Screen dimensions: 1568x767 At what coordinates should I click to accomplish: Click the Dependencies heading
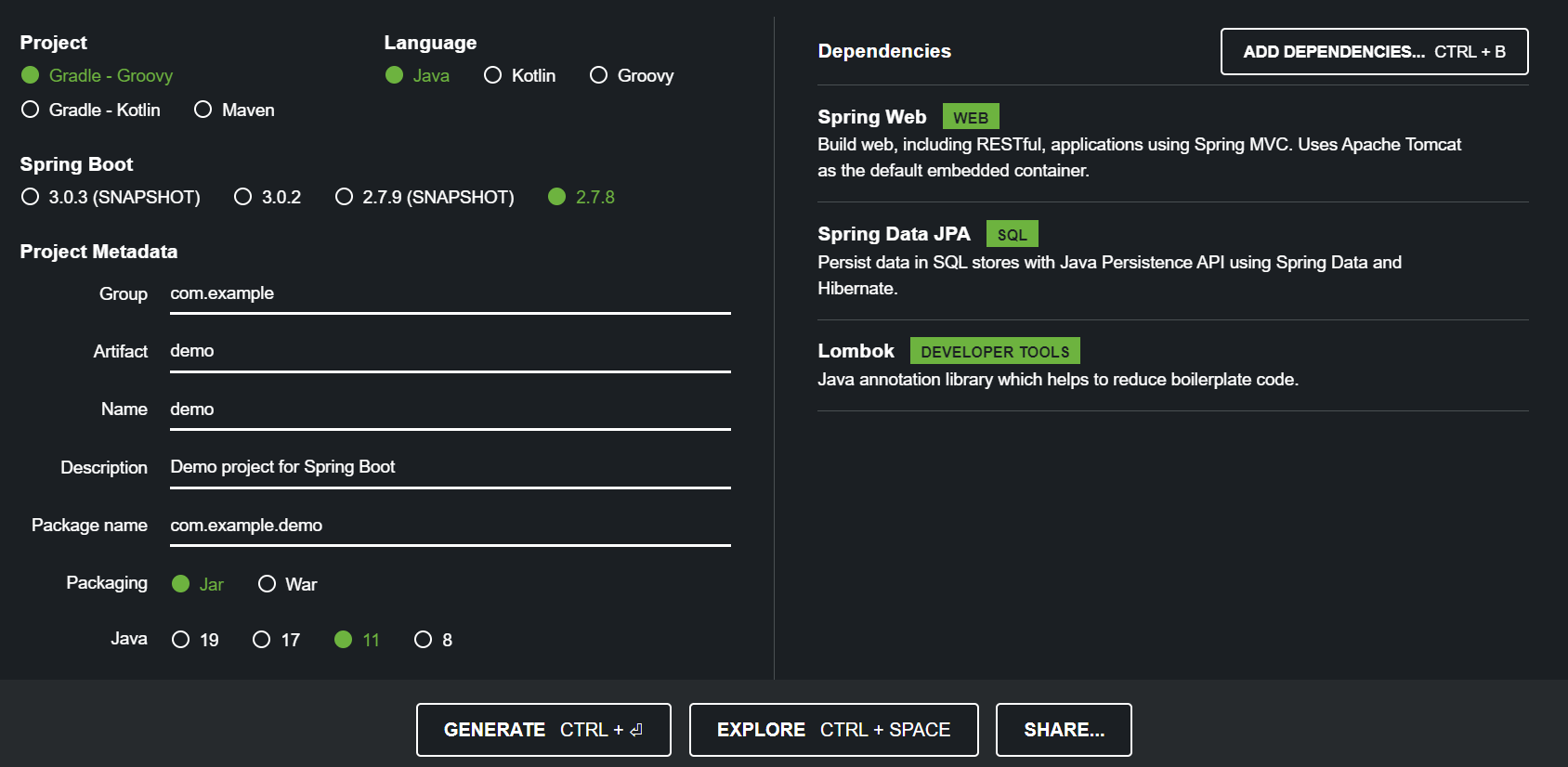(x=884, y=51)
